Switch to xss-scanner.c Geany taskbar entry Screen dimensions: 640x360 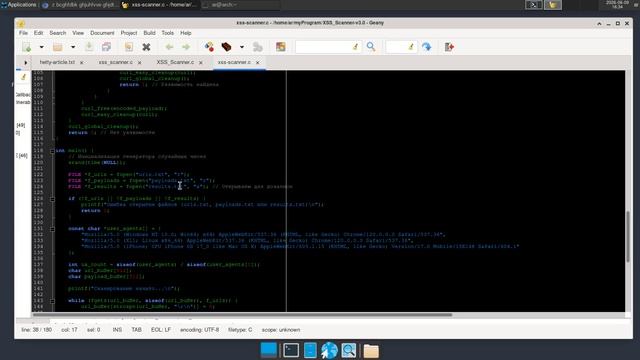160,5
